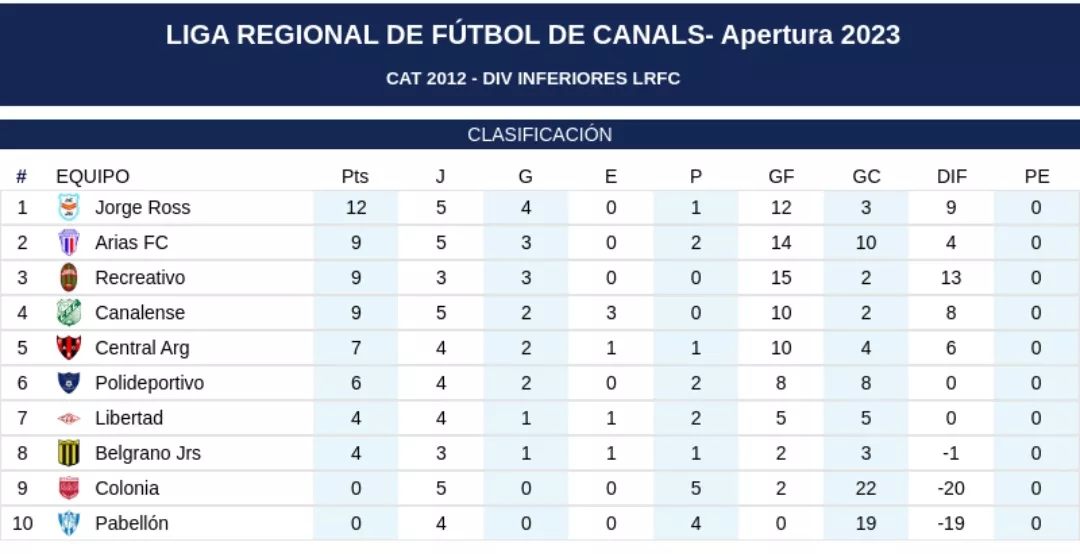Click the Belgrano Jrs team crest
The width and height of the screenshot is (1080, 554).
click(68, 453)
